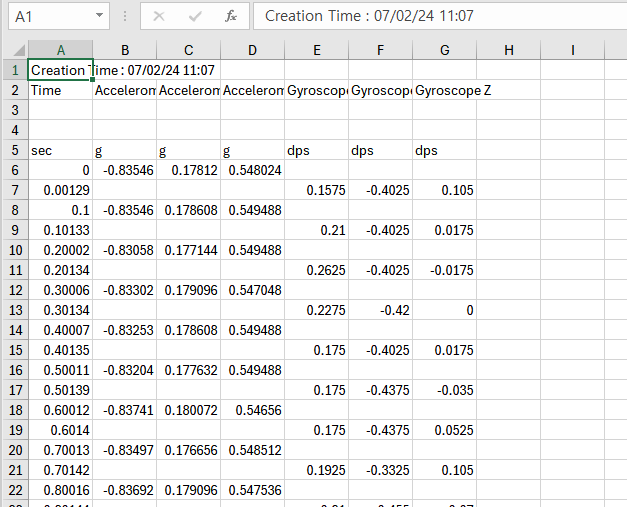Click the dps cell in column G
Screen dimensions: 627x507
pyautogui.click(x=445, y=150)
